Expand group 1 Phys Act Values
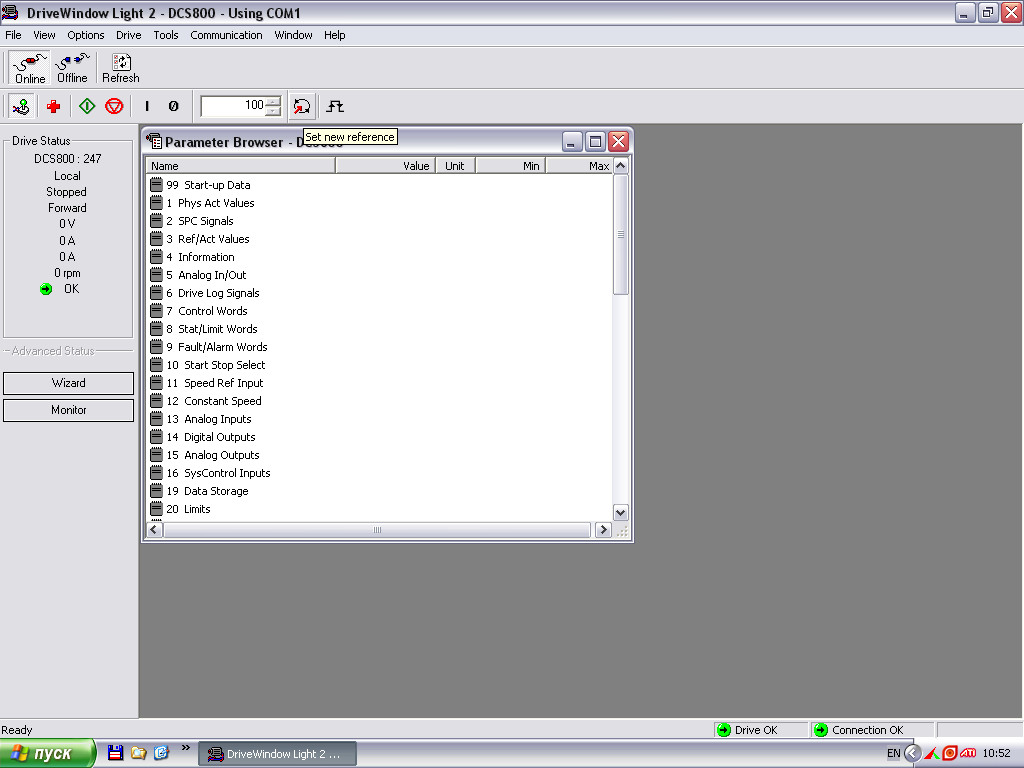Viewport: 1024px width, 768px height. coord(202,203)
